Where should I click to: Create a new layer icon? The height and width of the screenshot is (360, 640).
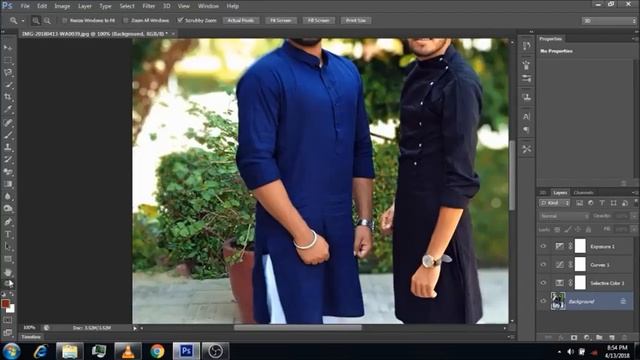pyautogui.click(x=611, y=337)
